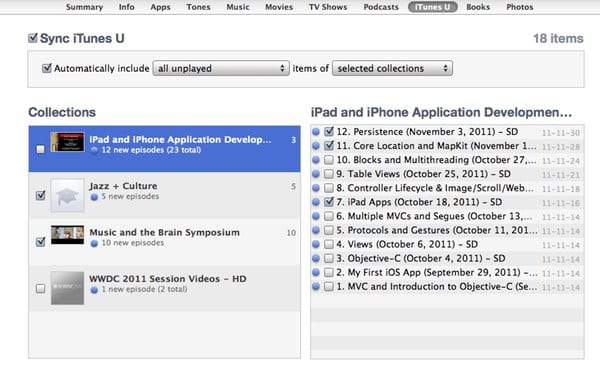600x372 pixels.
Task: Check episode 8. Controller Lifecycle checkbox
Action: pyautogui.click(x=329, y=188)
